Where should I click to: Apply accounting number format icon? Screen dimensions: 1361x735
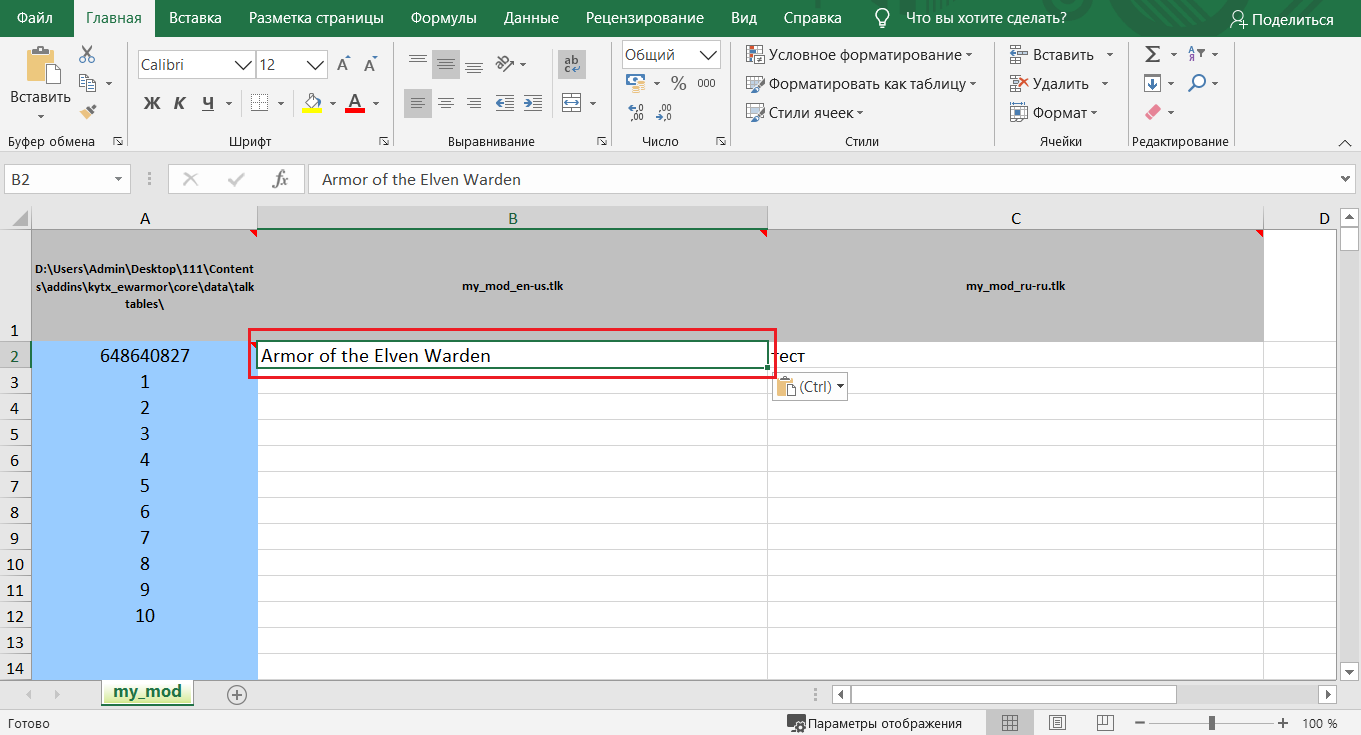tap(636, 82)
